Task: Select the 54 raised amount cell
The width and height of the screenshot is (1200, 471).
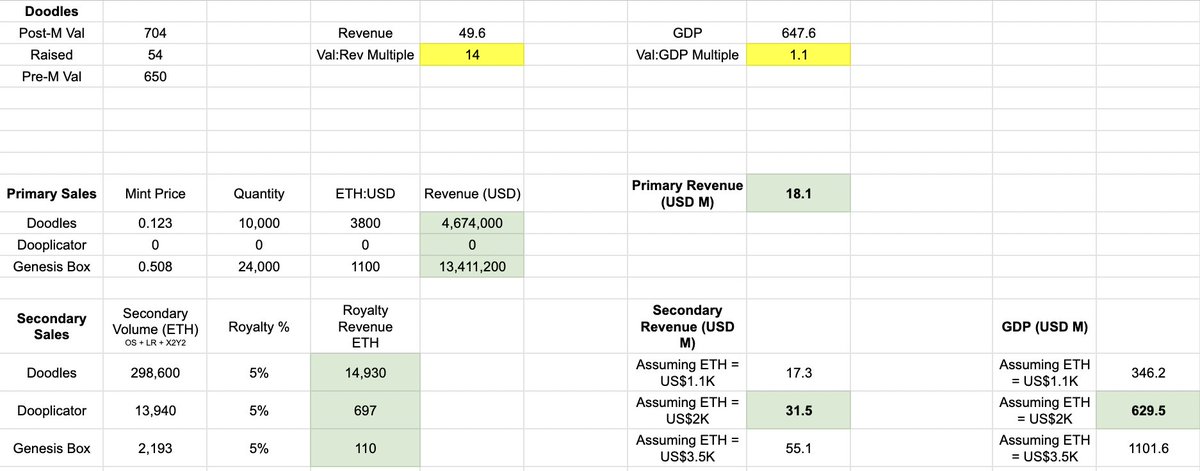Action: 155,55
